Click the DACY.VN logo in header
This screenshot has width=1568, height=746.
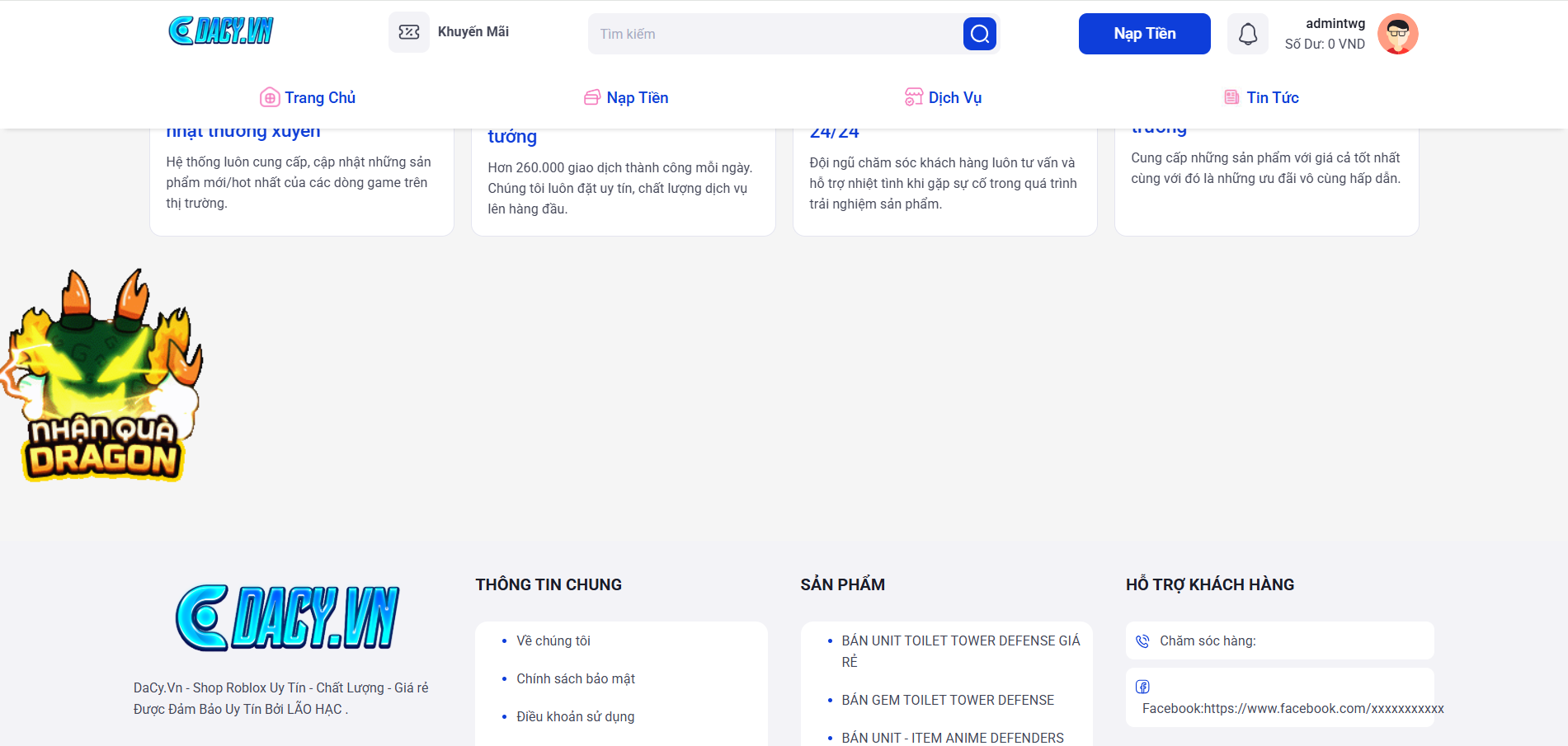[x=221, y=31]
